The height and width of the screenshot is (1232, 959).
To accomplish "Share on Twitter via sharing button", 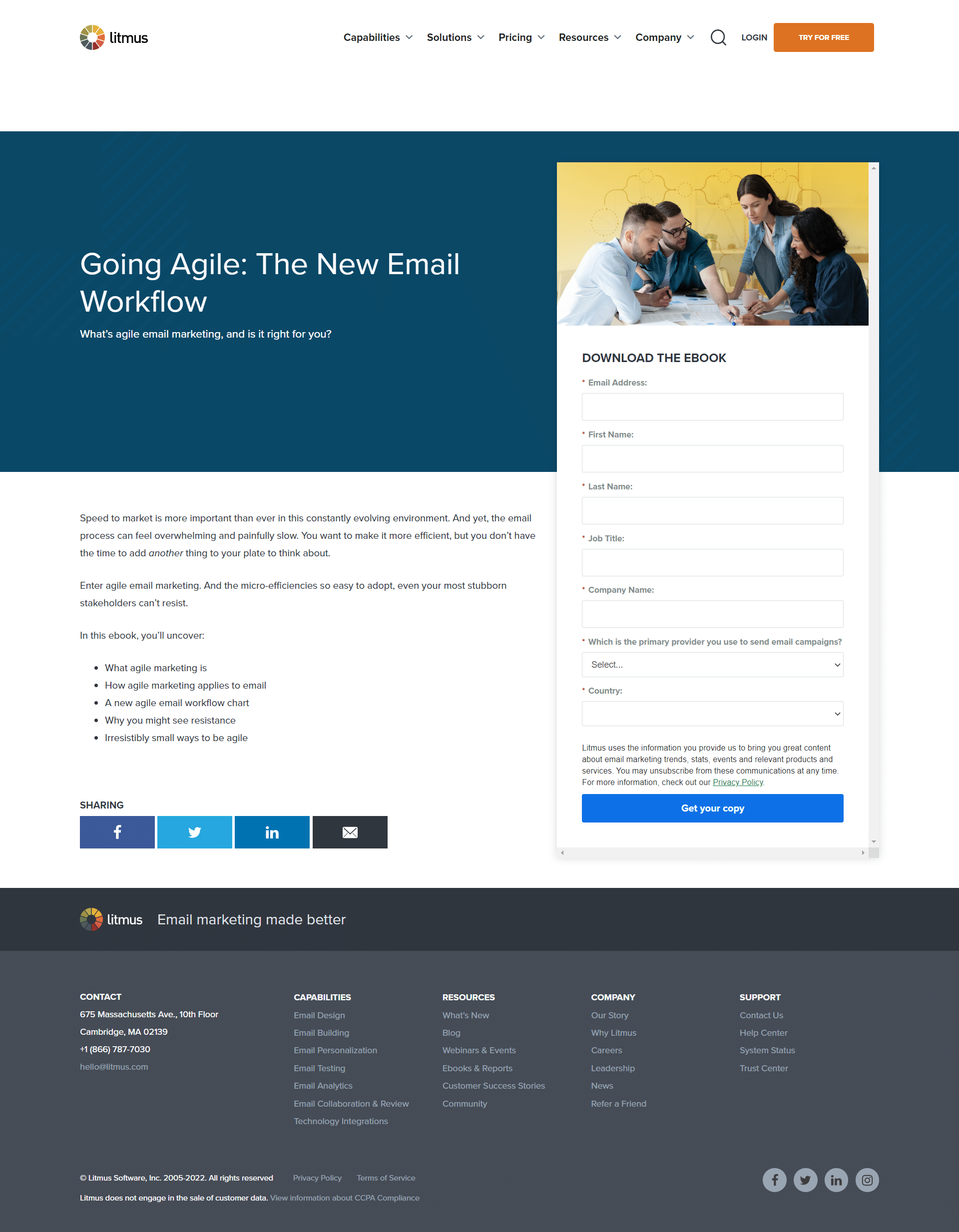I will pos(195,832).
